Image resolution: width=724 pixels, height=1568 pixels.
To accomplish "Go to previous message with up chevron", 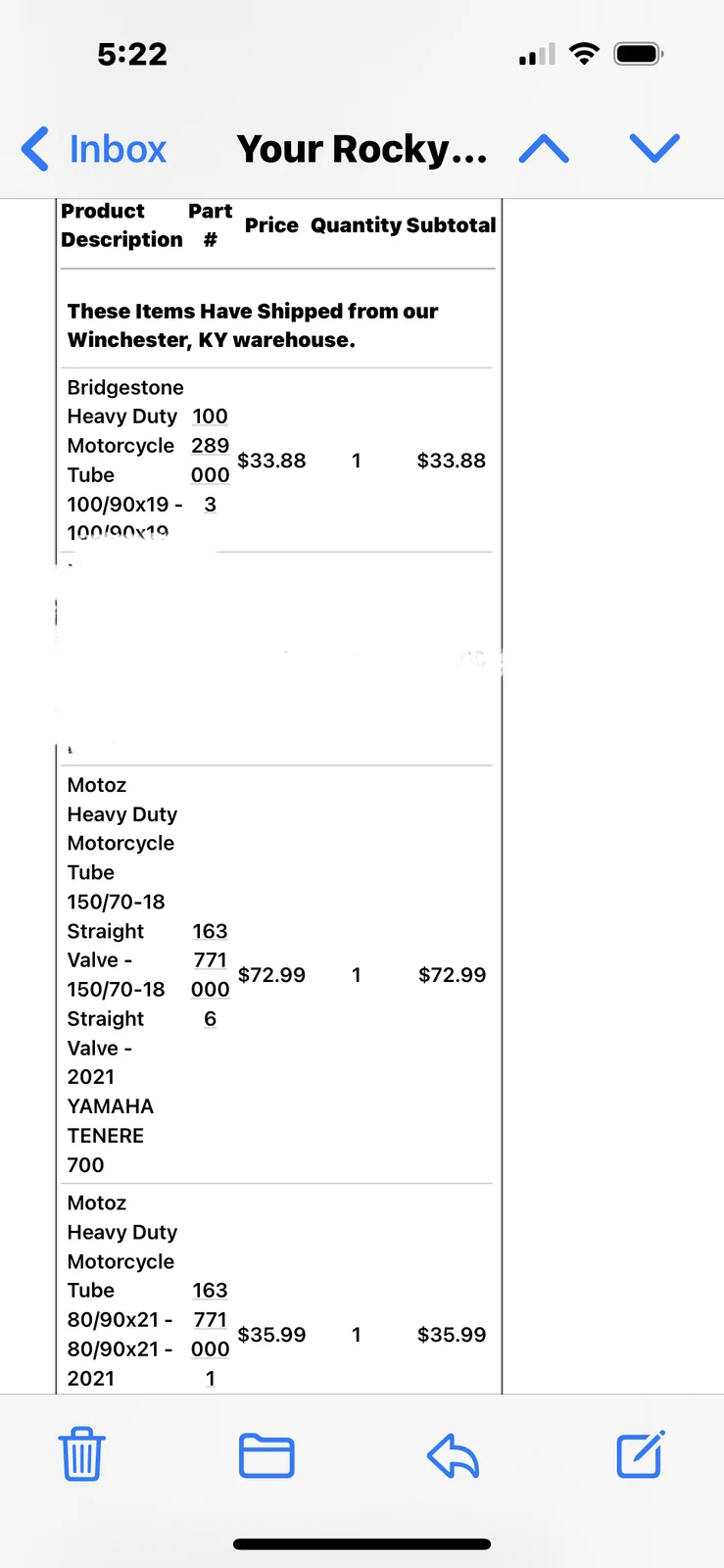I will click(544, 149).
